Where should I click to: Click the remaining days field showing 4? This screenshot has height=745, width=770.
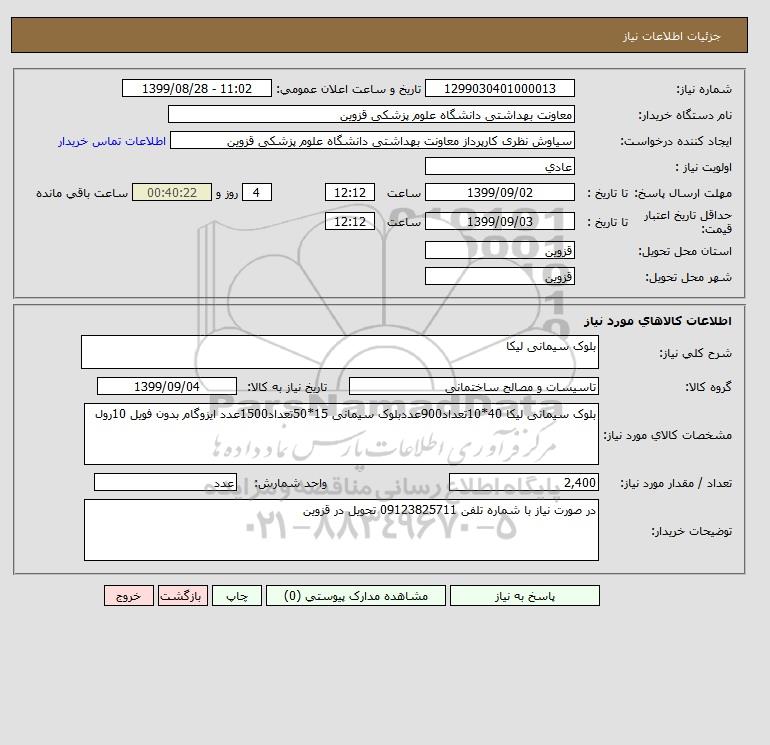pyautogui.click(x=256, y=193)
